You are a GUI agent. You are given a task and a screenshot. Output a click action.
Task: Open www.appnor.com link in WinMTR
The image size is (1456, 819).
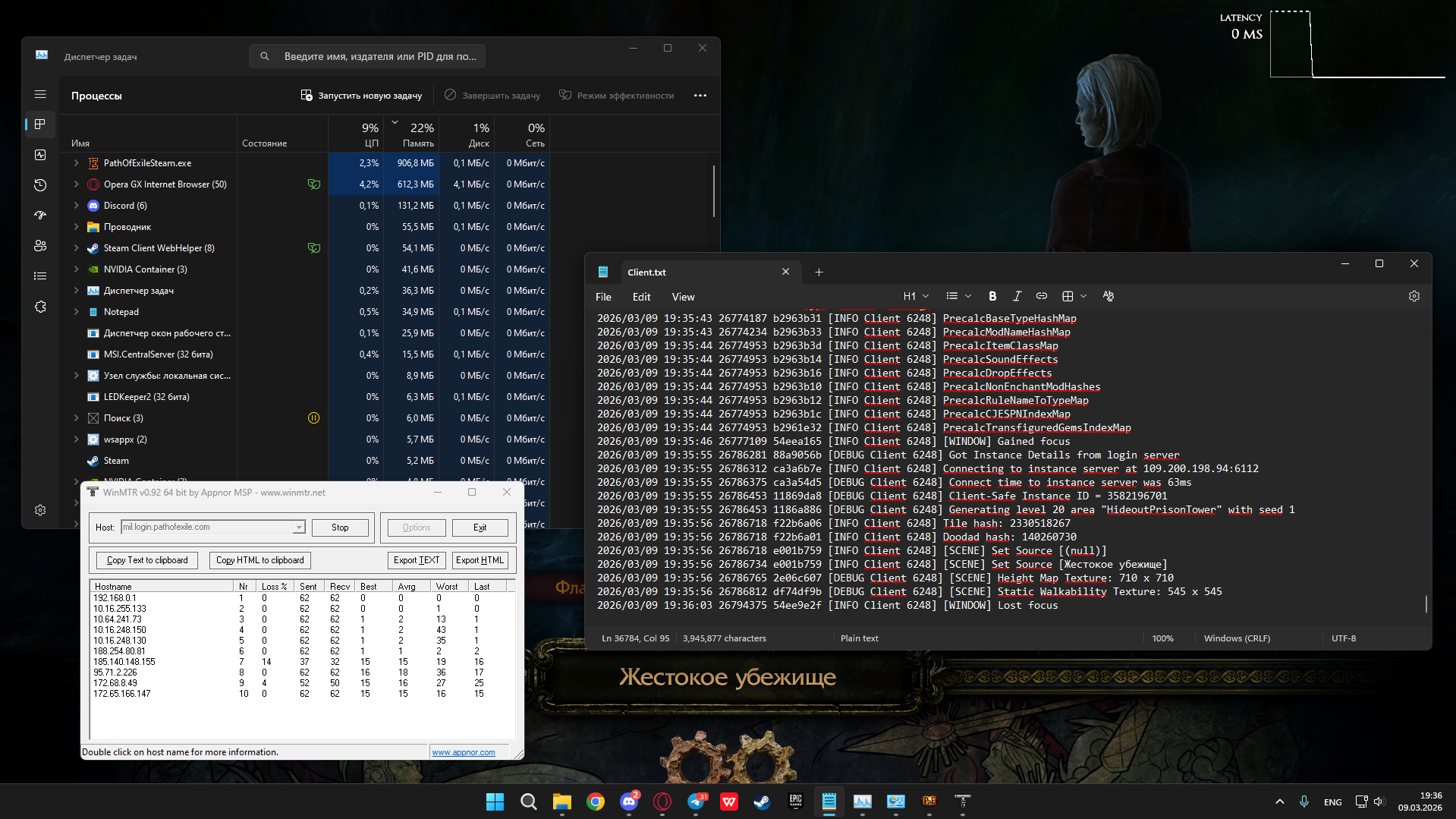tap(464, 752)
